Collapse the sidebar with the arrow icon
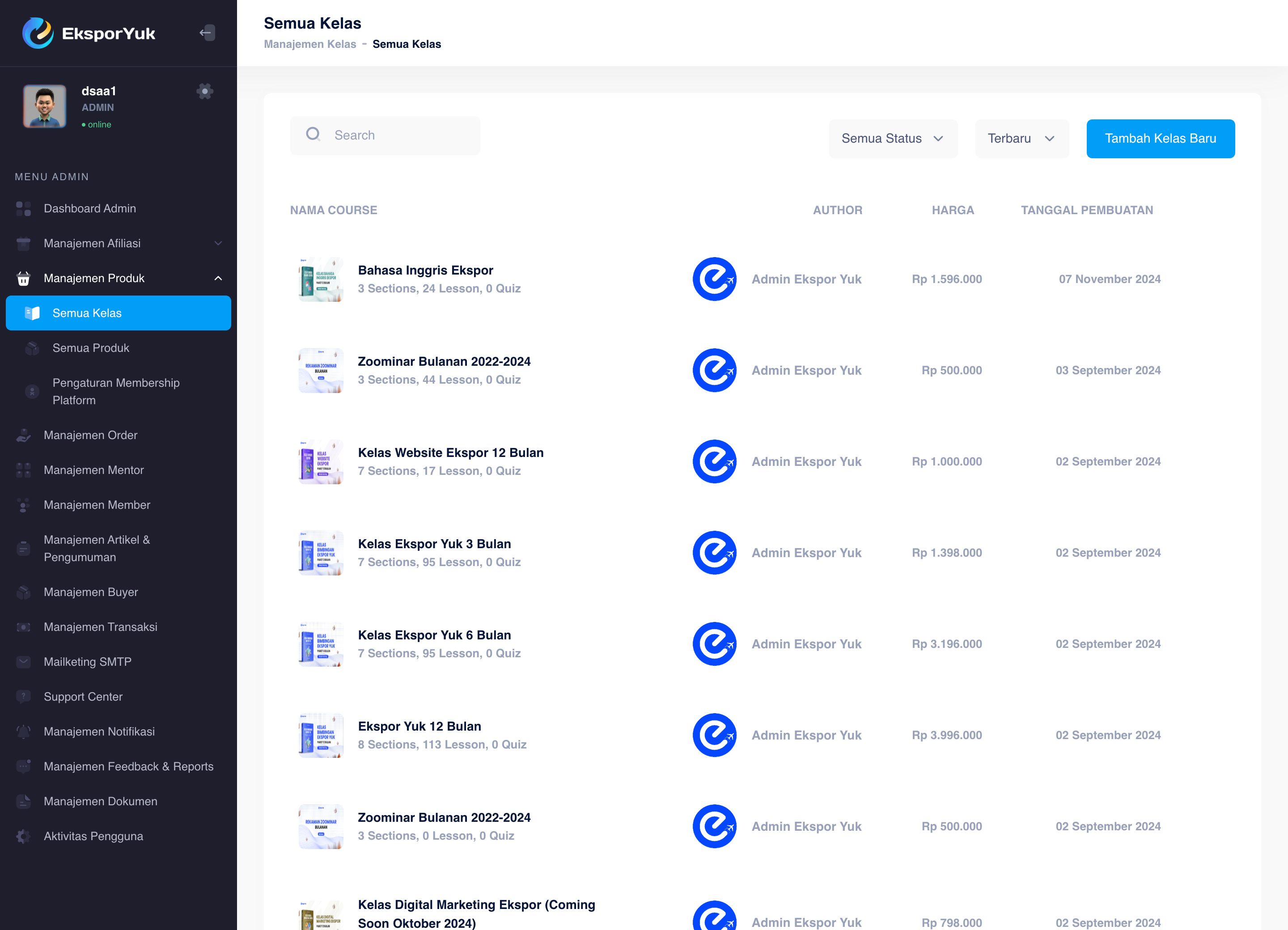Screen dimensions: 1288x930 (207, 33)
